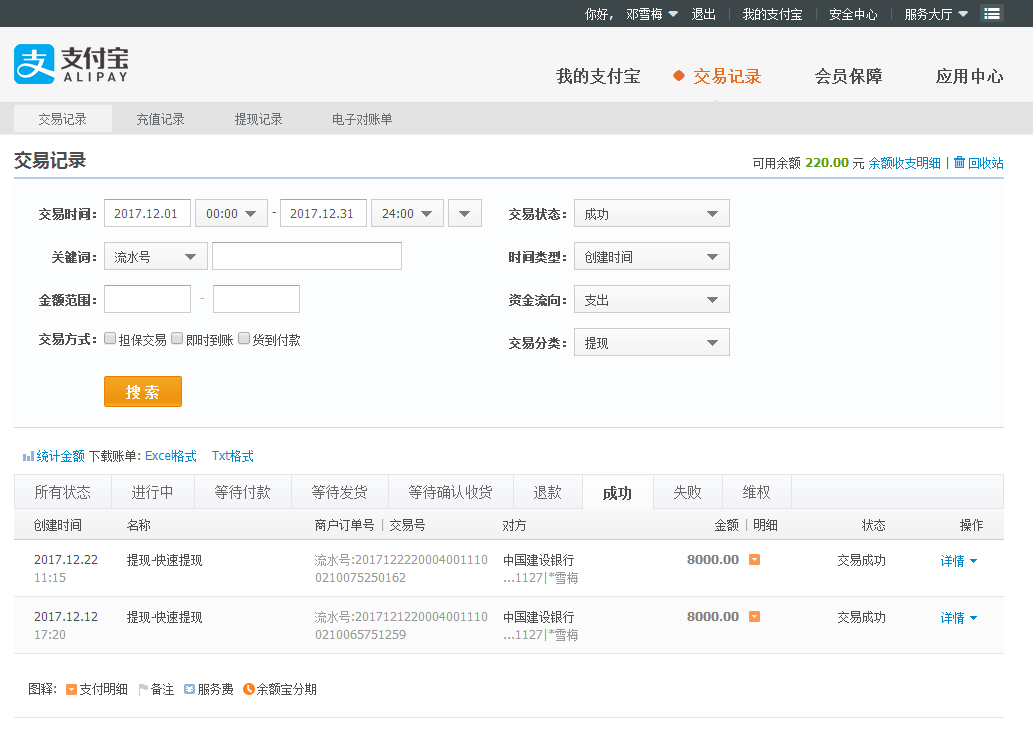Image resolution: width=1033 pixels, height=744 pixels.
Task: Select 交易记录 in main navigation
Action: (x=727, y=76)
